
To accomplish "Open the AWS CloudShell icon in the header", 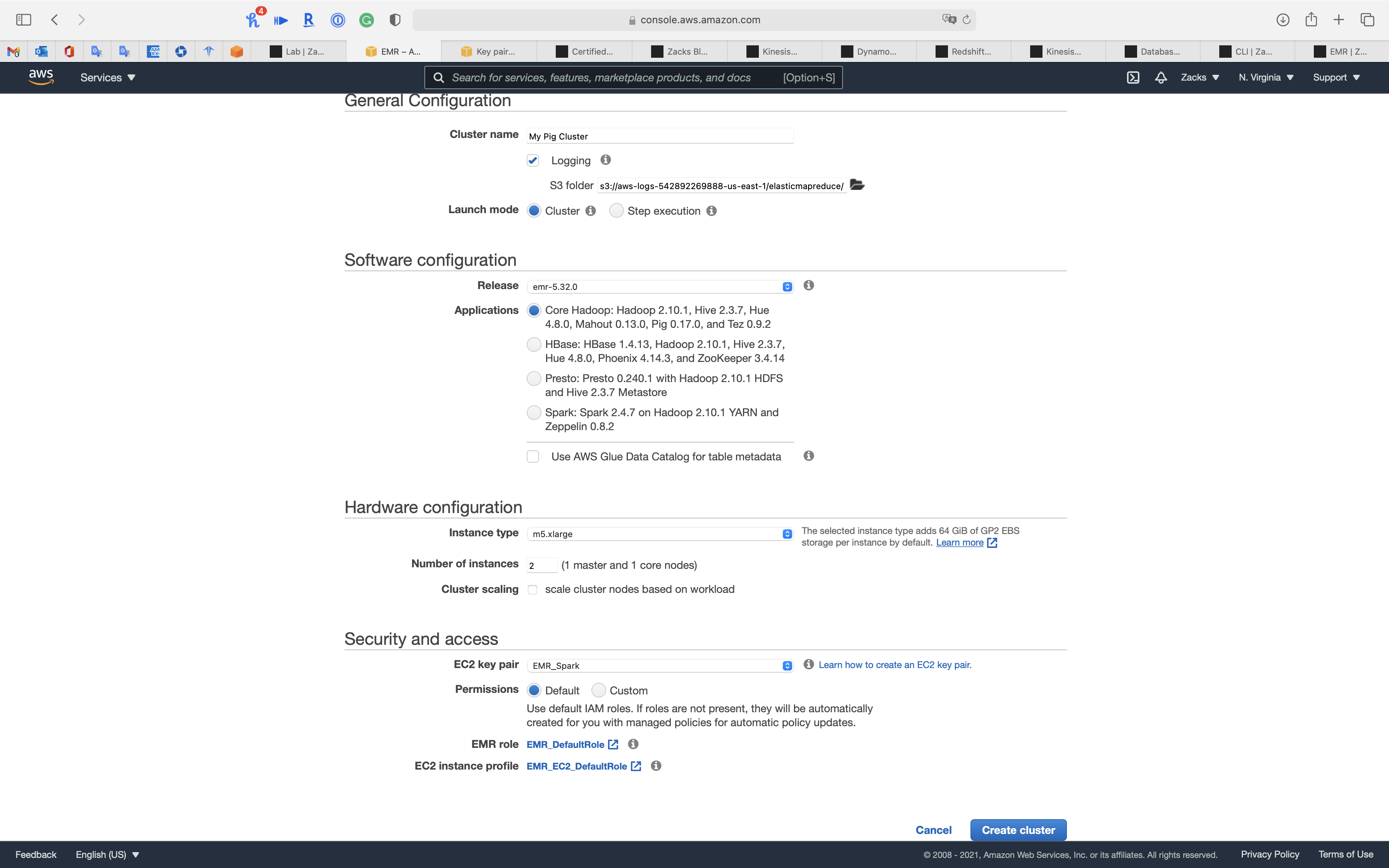I will 1133,77.
